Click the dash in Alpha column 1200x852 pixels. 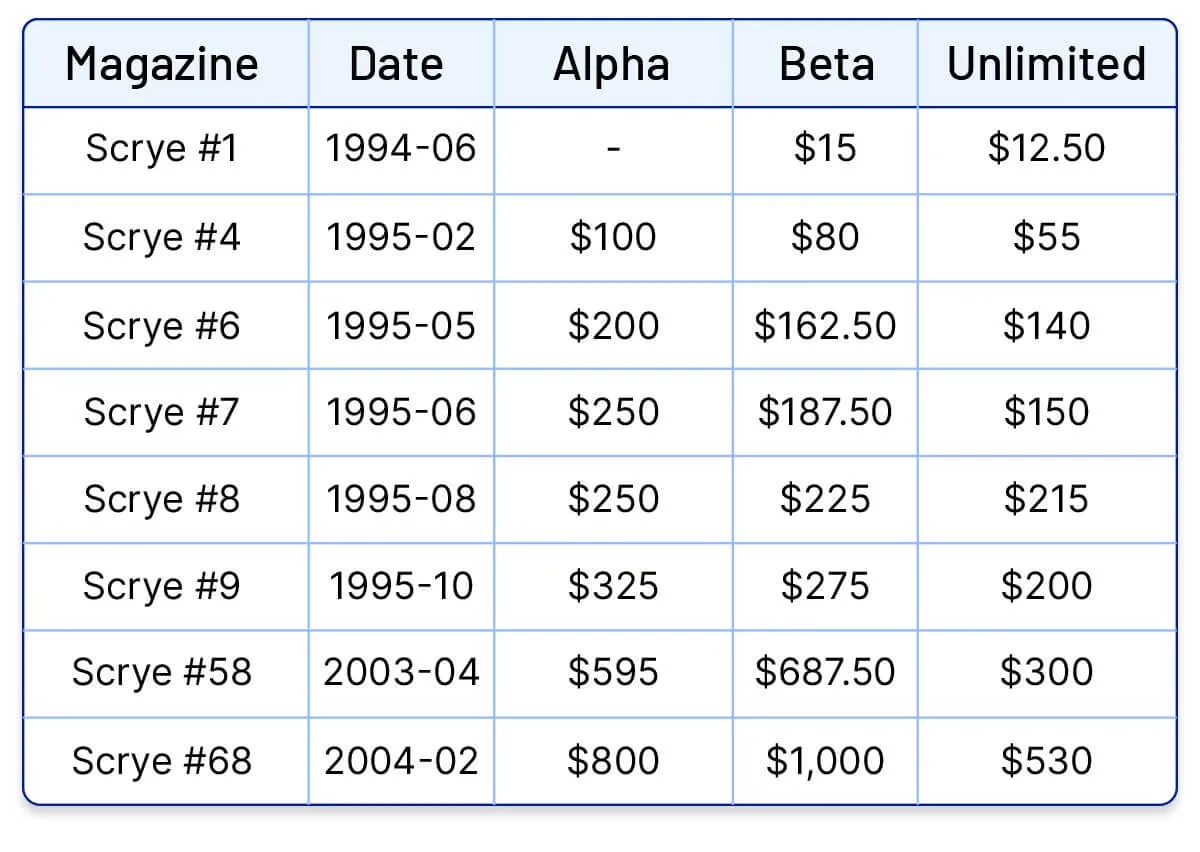[613, 149]
